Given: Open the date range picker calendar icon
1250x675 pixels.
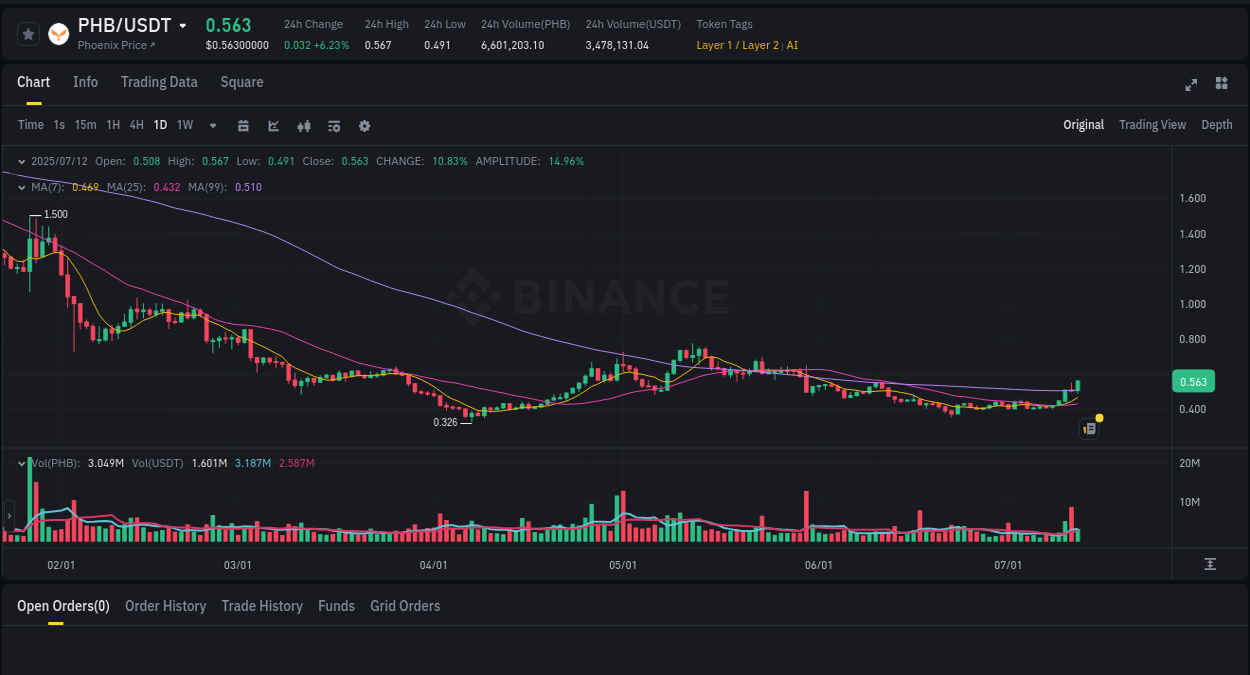Looking at the screenshot, I should pyautogui.click(x=243, y=125).
